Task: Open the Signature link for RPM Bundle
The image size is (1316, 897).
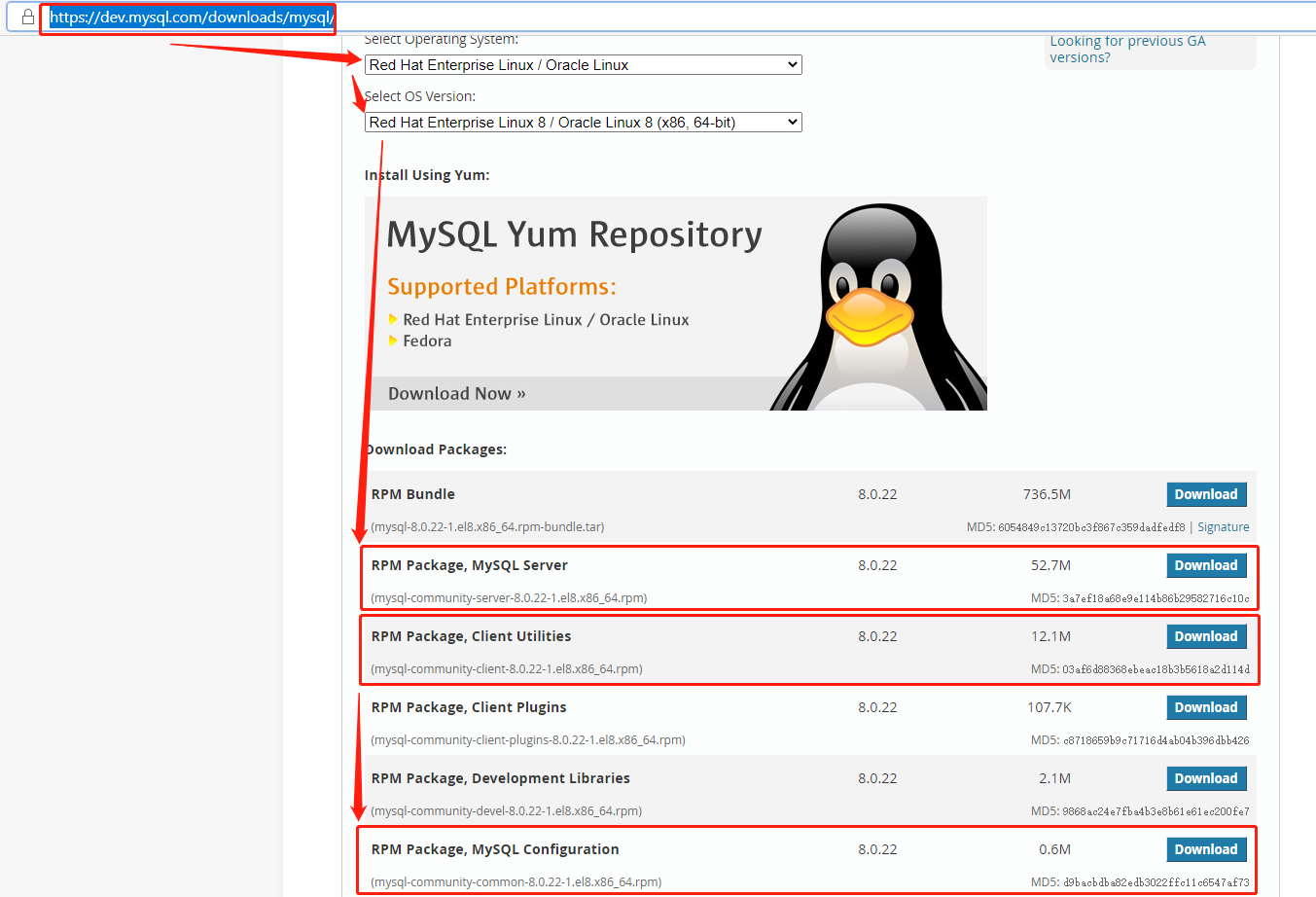Action: pyautogui.click(x=1223, y=527)
